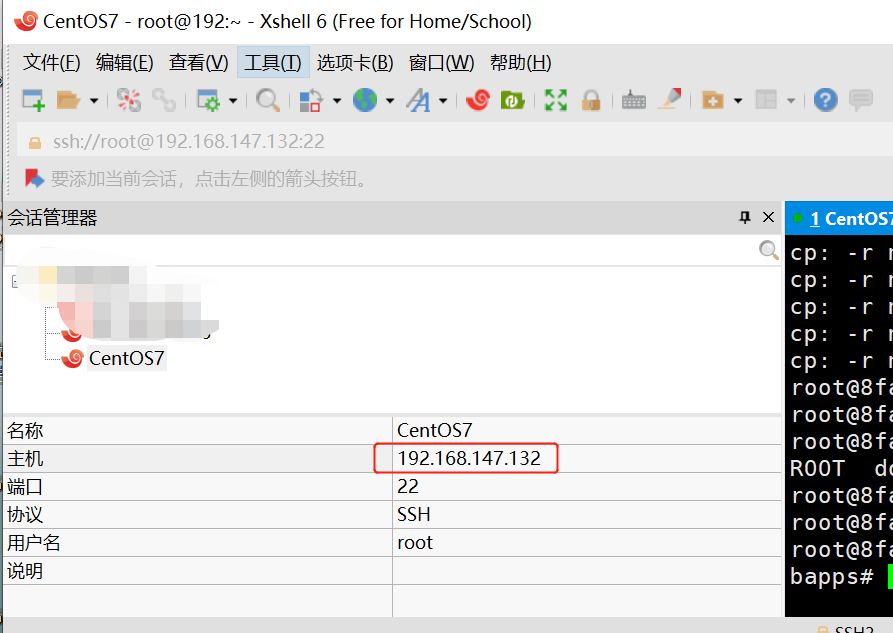Click the Lock screen padlock icon
893x633 pixels.
click(591, 100)
